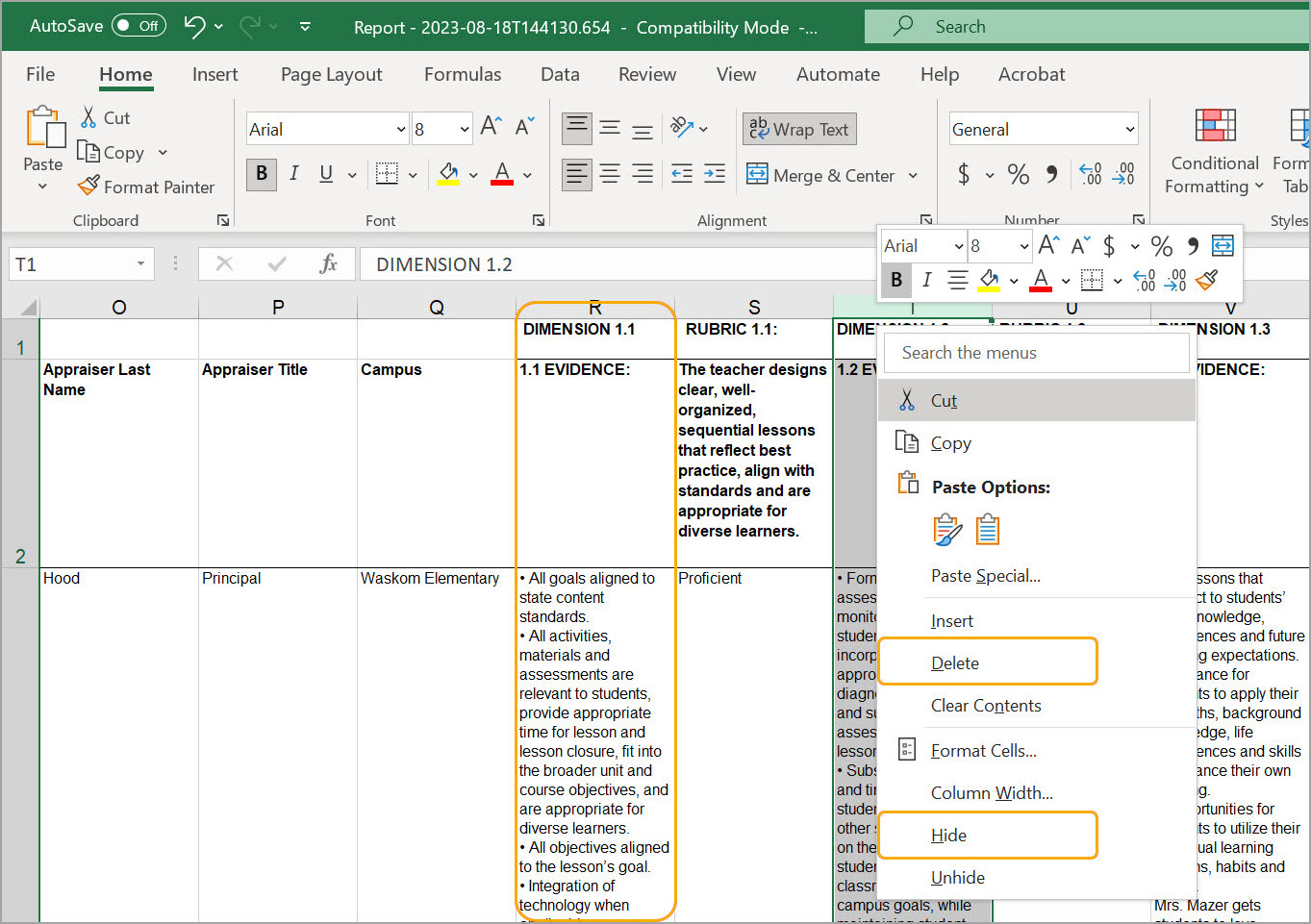Viewport: 1311px width, 924px height.
Task: Increase decimal places in the ribbon
Action: [1090, 174]
